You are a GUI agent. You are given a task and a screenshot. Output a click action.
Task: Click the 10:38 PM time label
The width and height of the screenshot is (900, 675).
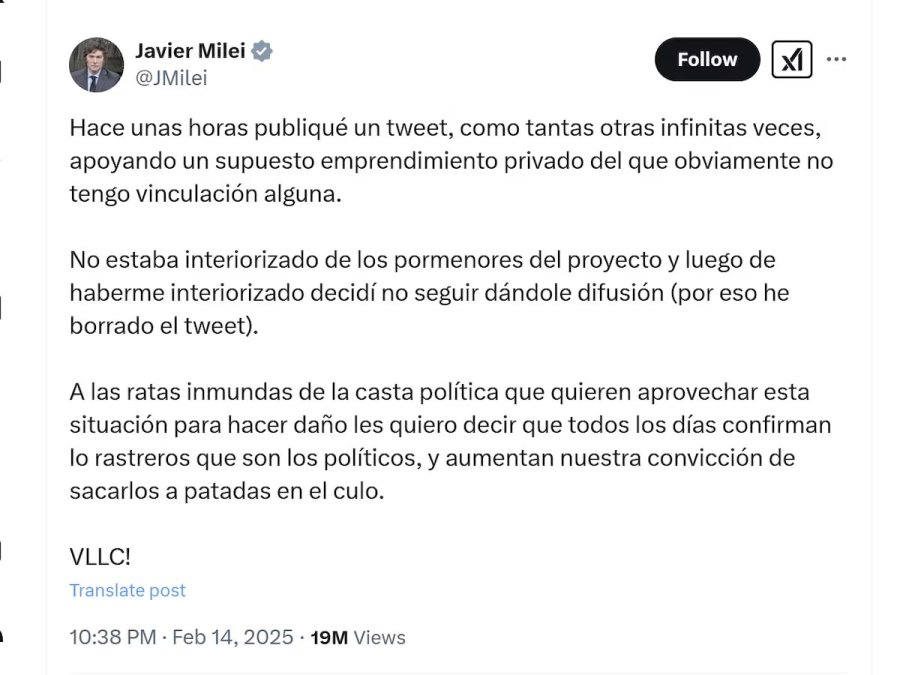tap(109, 637)
